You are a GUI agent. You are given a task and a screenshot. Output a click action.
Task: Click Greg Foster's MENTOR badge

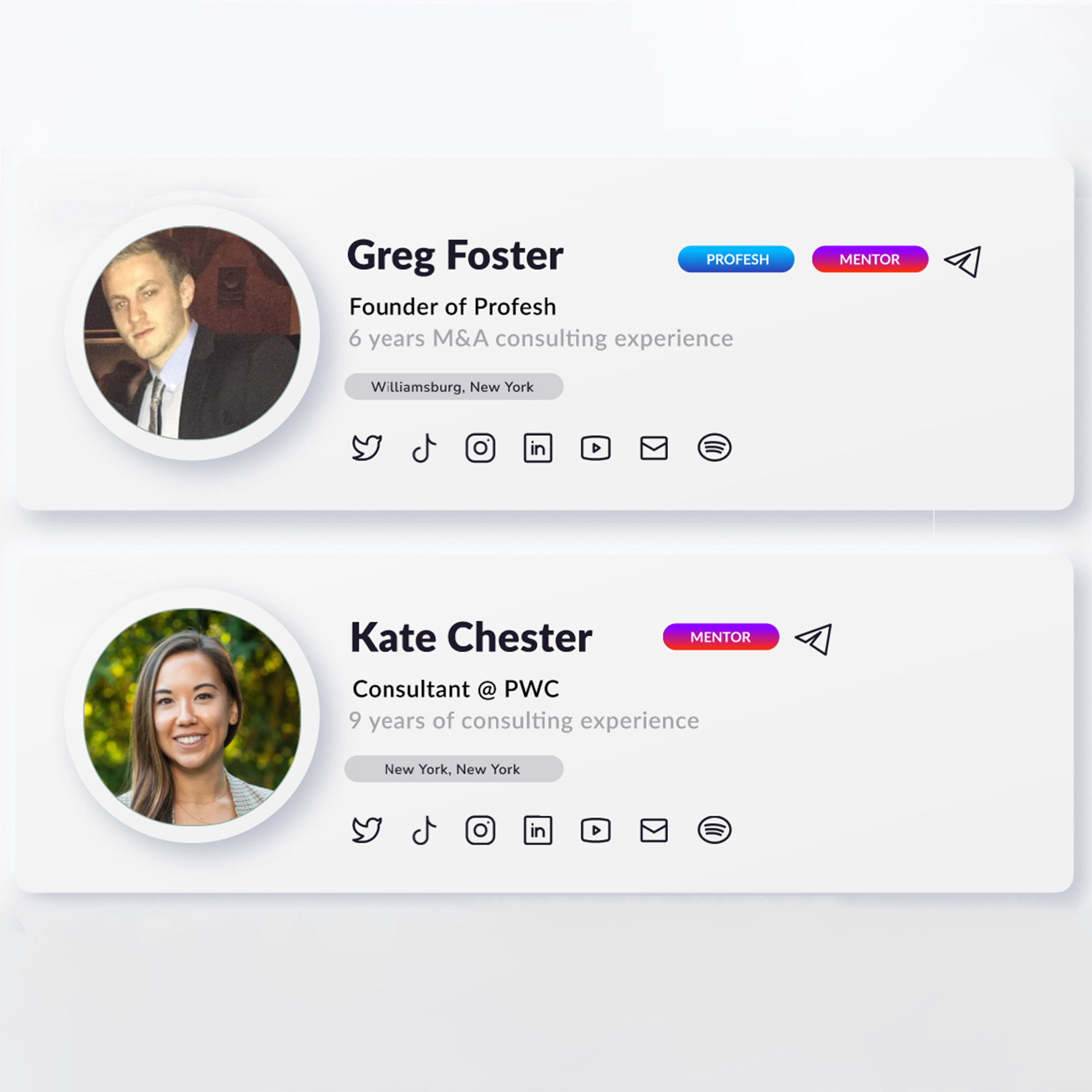point(870,259)
